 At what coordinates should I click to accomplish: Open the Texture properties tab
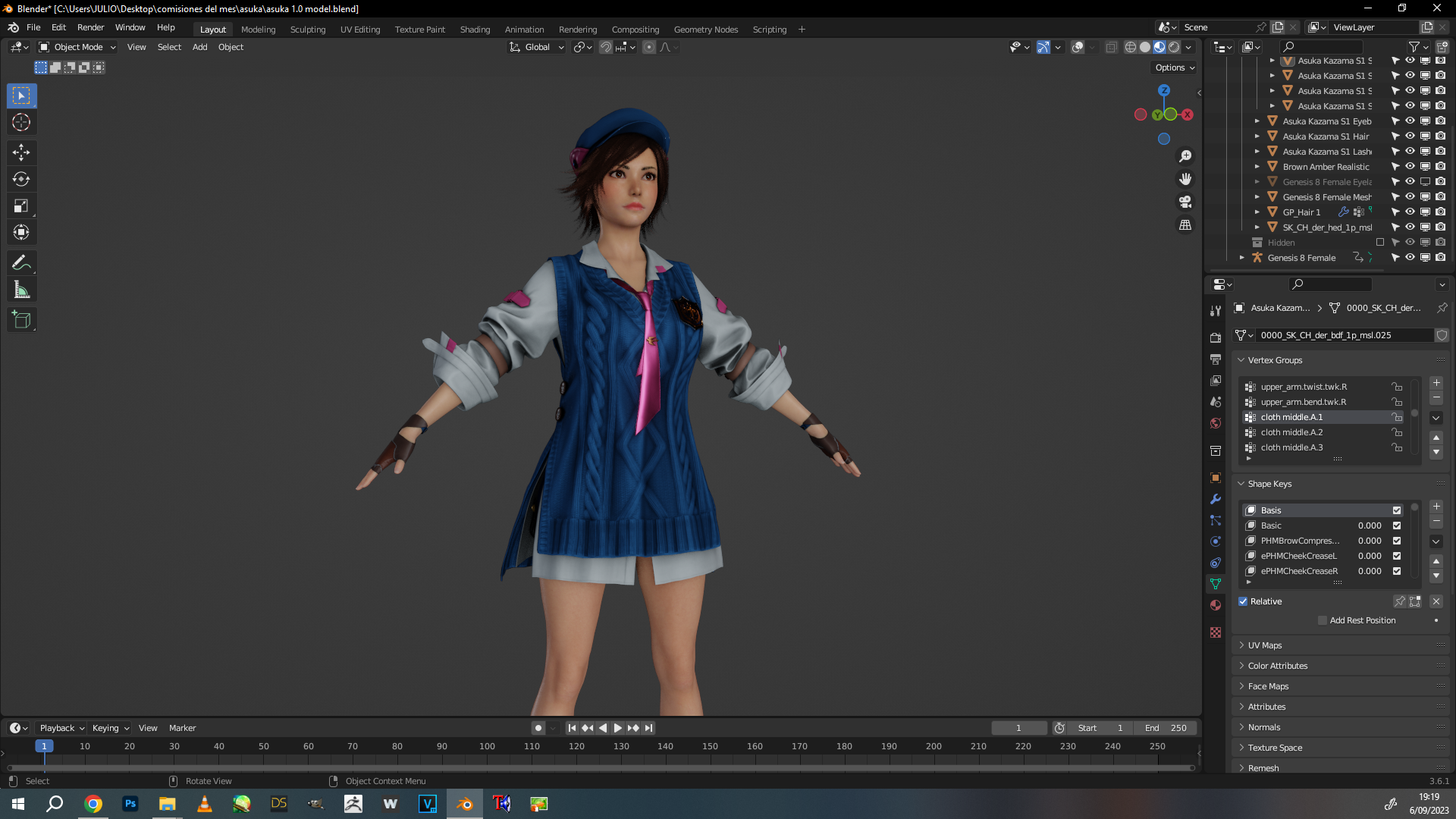tap(1216, 632)
